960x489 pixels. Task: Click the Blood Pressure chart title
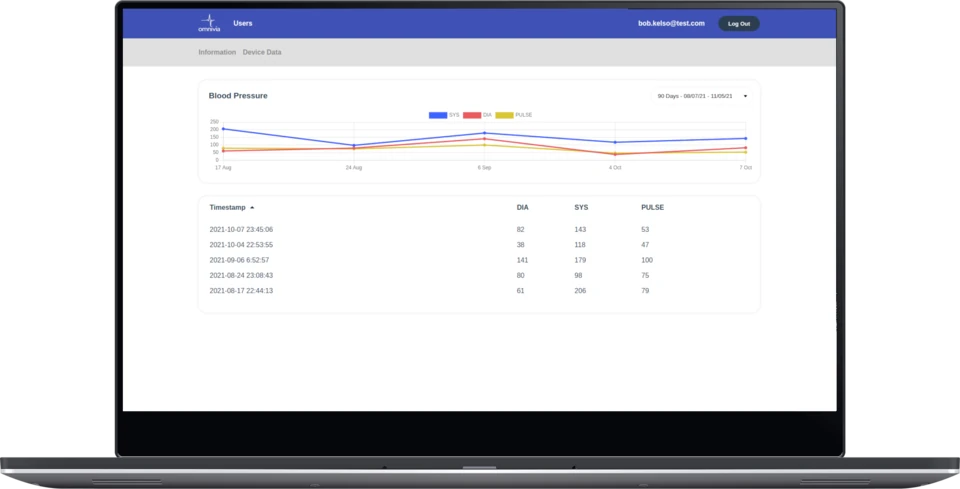point(238,96)
